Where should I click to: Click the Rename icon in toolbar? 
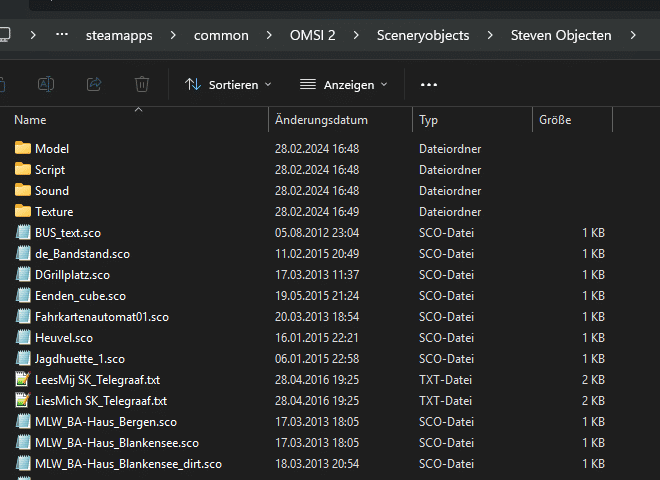pos(46,85)
